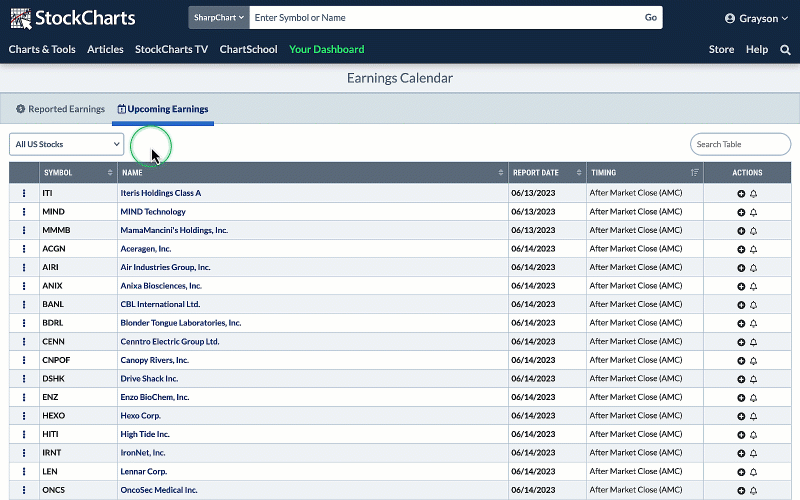Click the StockCharts logo
Viewport: 800px width, 500px height.
click(71, 18)
